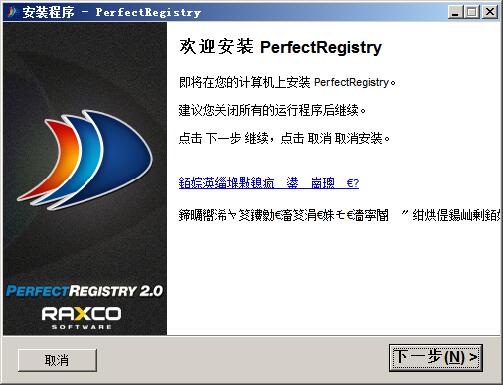Click the PerfectRegistry 2.0 banner text
Image resolution: width=503 pixels, height=385 pixels.
coord(84,291)
